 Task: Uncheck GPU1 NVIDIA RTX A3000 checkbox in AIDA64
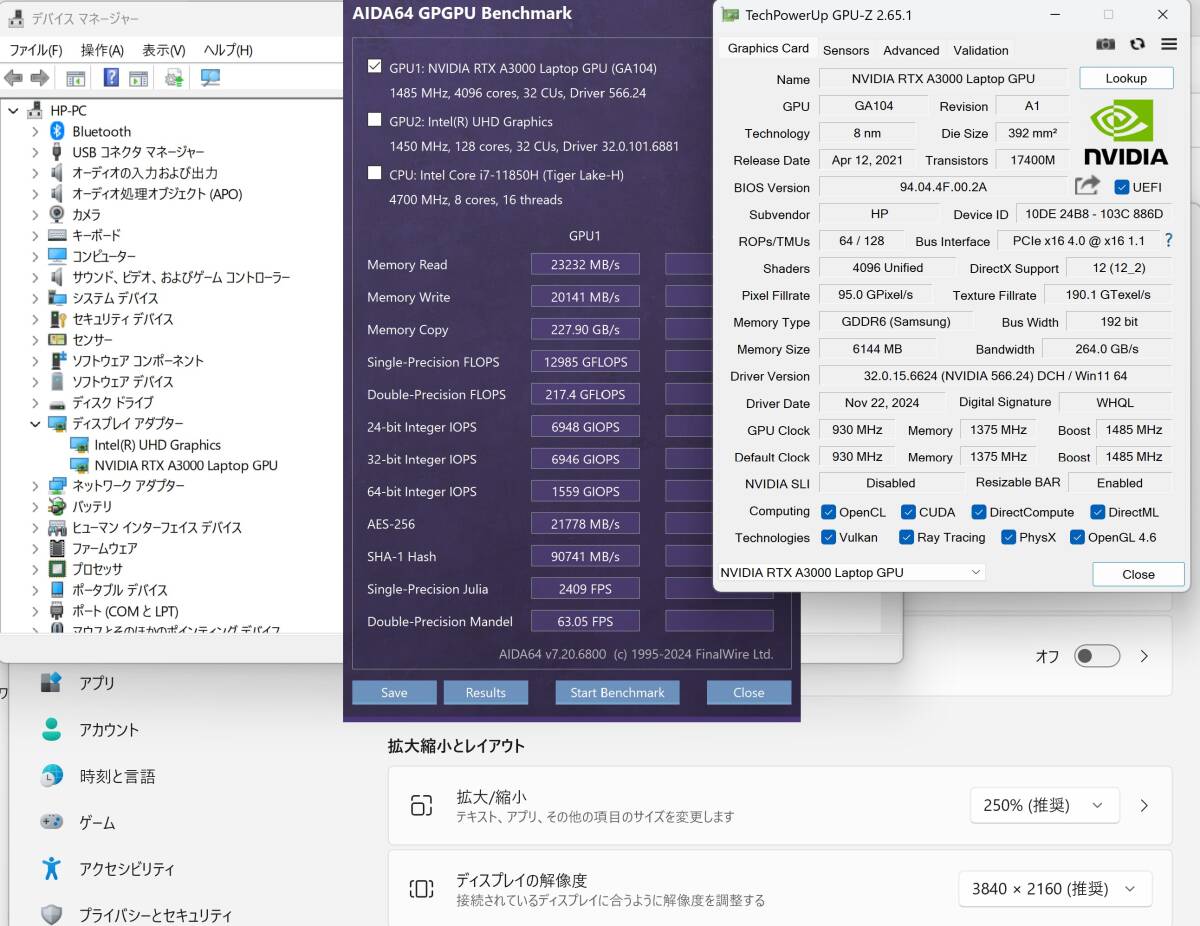pos(375,67)
